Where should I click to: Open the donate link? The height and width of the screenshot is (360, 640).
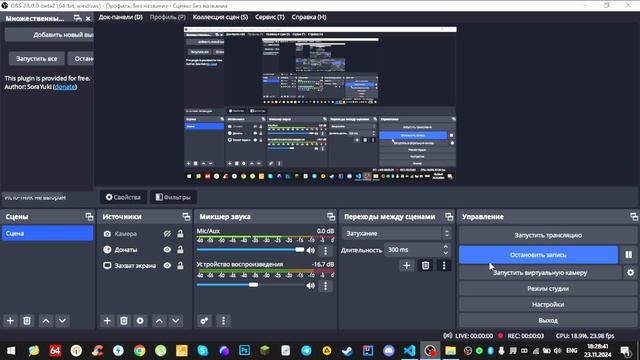64,87
